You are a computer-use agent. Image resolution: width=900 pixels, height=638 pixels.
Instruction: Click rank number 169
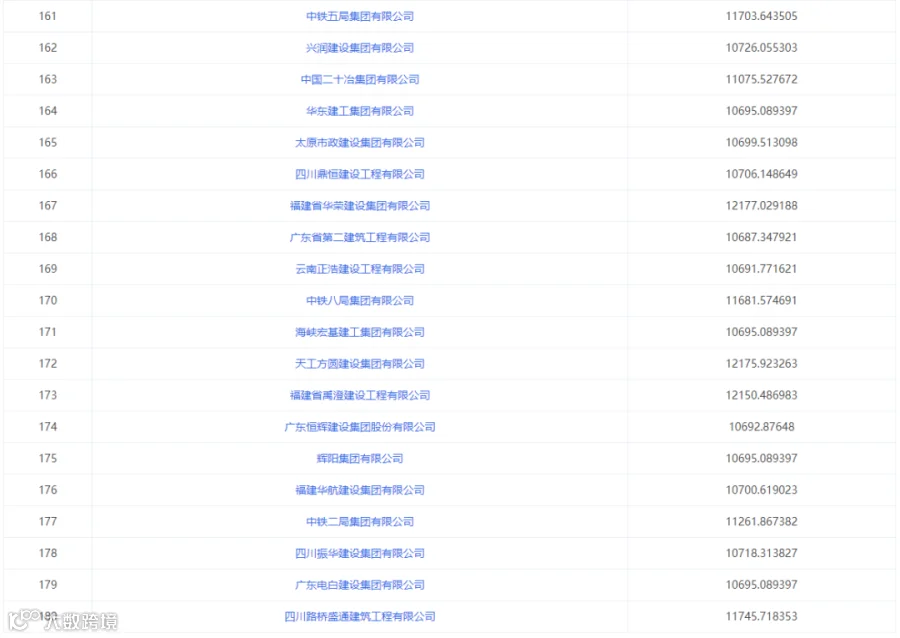[48, 269]
